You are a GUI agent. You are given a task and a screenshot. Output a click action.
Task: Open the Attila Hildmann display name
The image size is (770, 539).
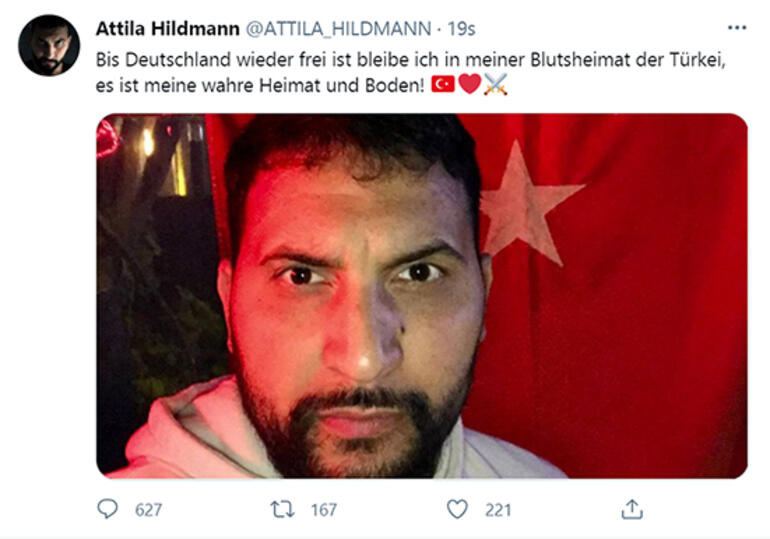pos(167,28)
